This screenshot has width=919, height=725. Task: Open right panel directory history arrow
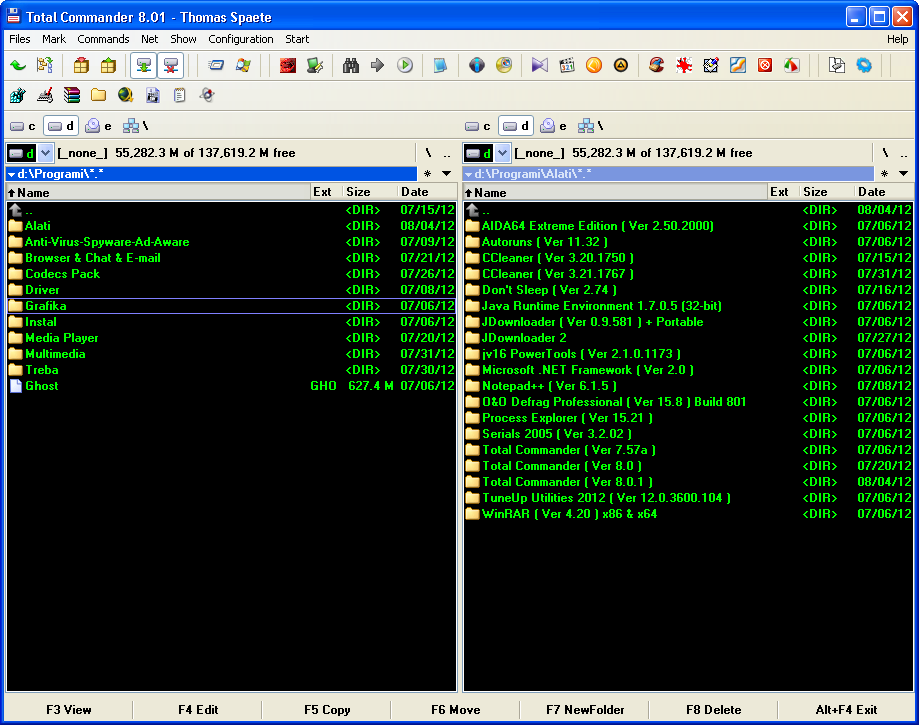click(903, 173)
